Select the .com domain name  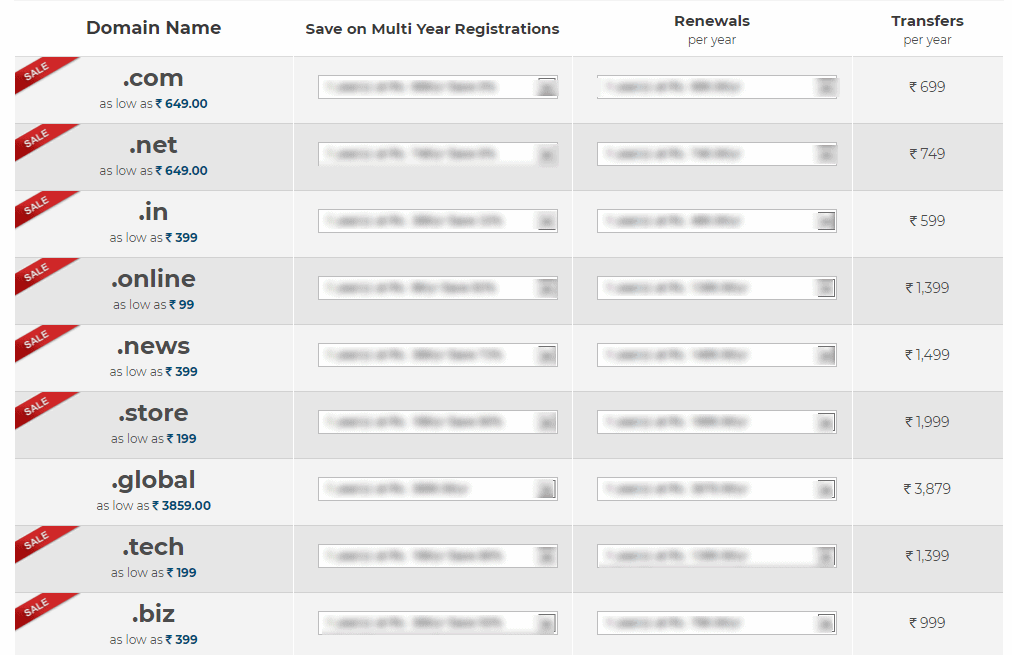tap(152, 78)
